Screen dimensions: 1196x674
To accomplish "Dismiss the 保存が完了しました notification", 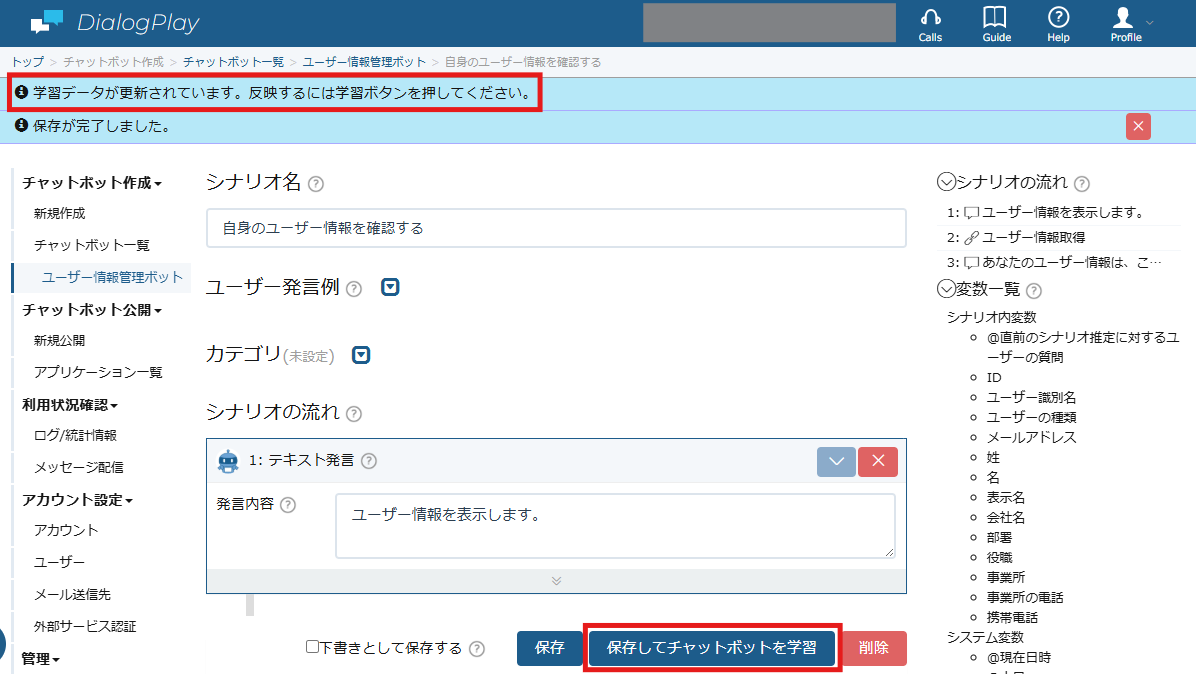I will pos(1138,127).
